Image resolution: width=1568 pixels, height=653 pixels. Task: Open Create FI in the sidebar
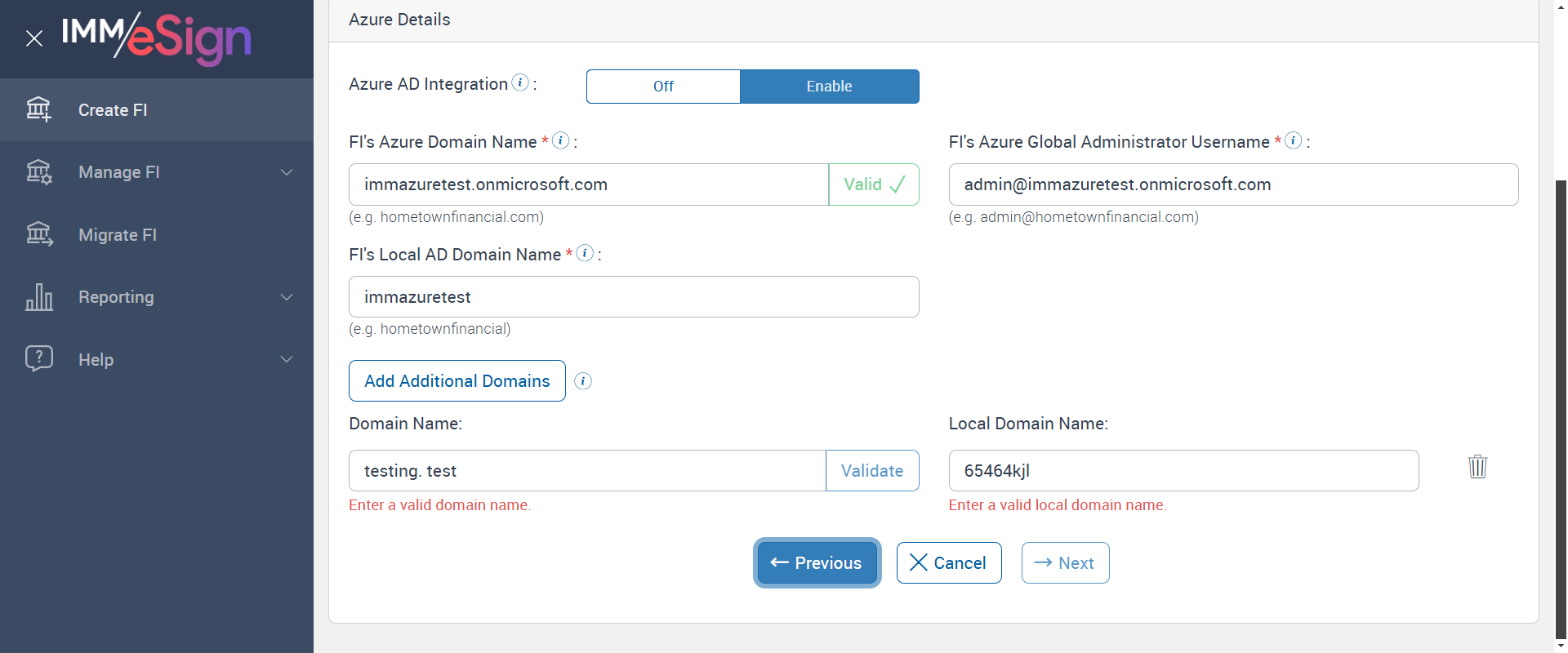[x=113, y=110]
